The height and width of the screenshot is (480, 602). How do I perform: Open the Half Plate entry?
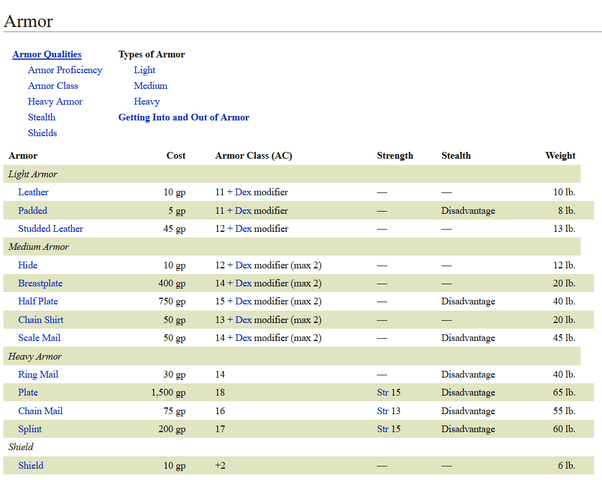tap(38, 301)
